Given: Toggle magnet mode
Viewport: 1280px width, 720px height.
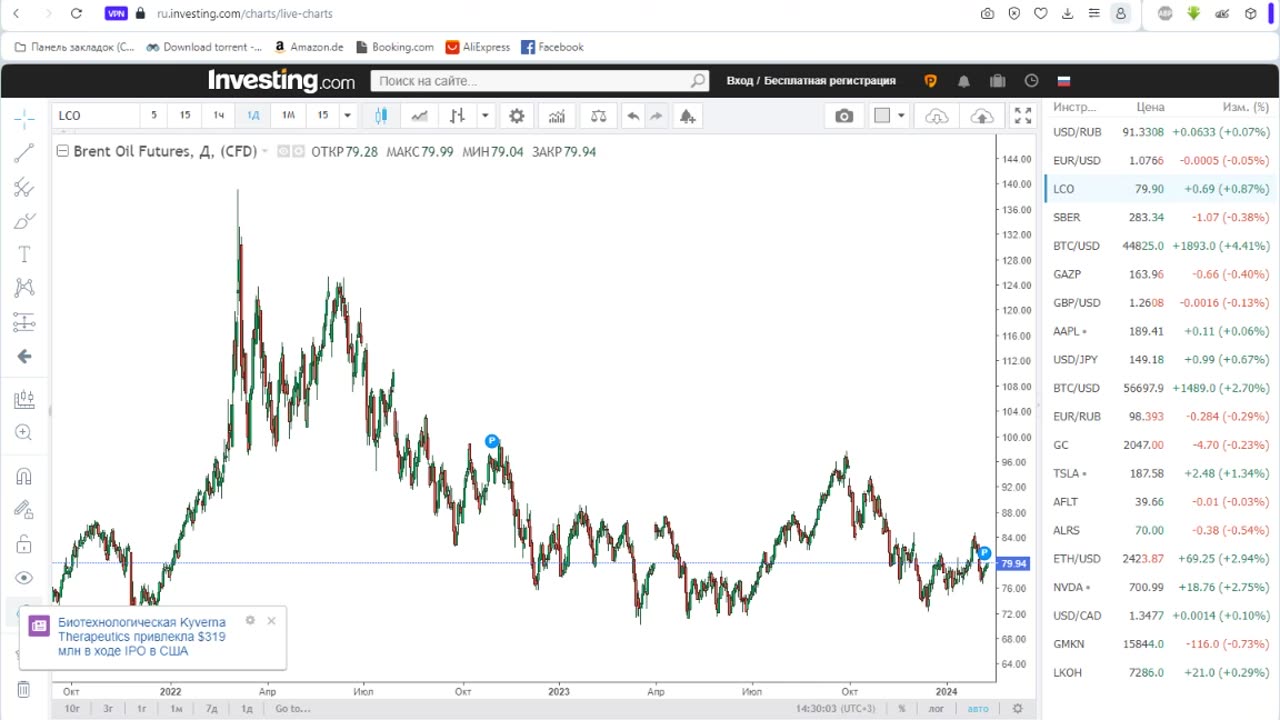Looking at the screenshot, I should coord(24,476).
